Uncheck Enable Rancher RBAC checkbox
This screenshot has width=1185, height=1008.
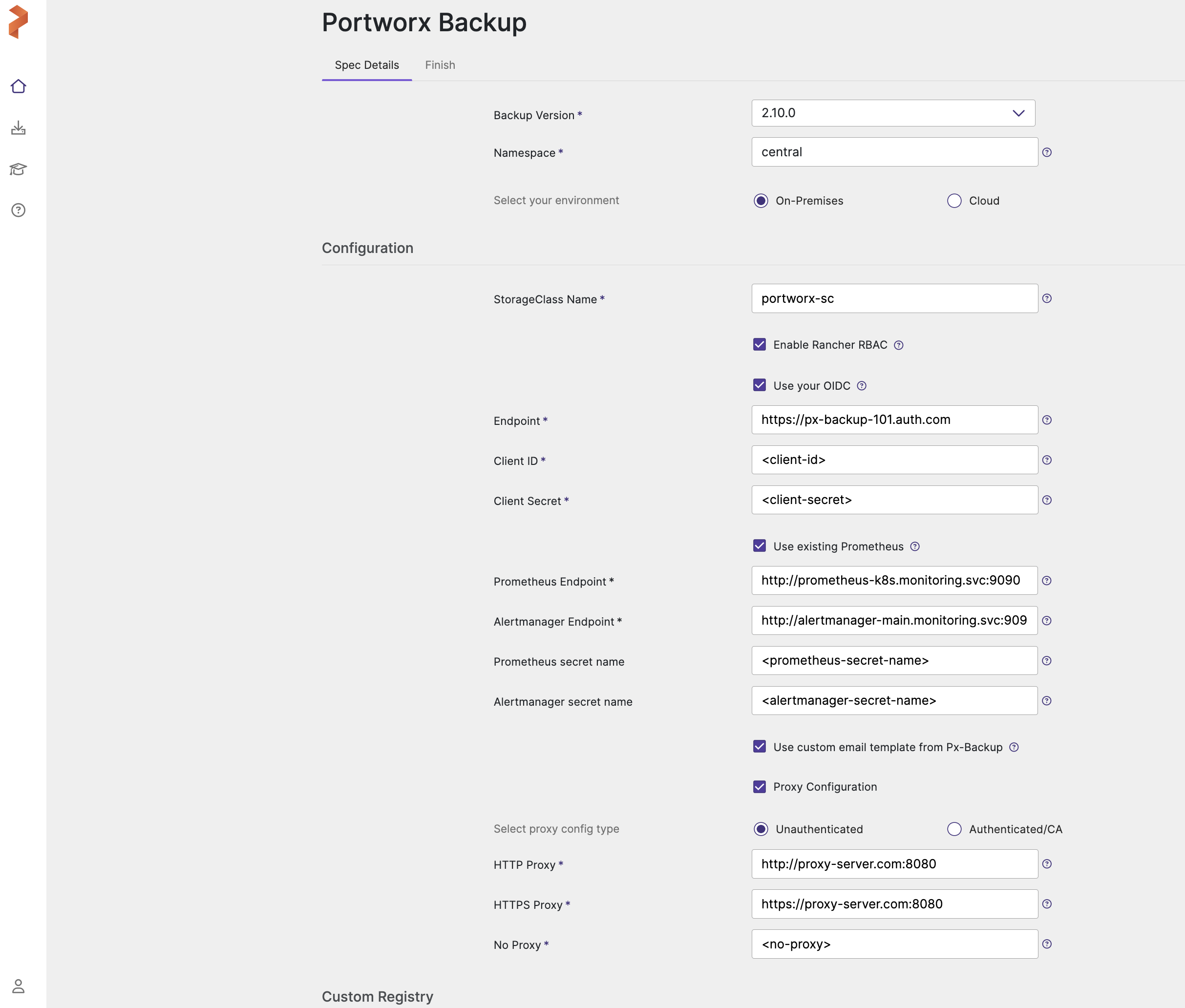coord(759,345)
